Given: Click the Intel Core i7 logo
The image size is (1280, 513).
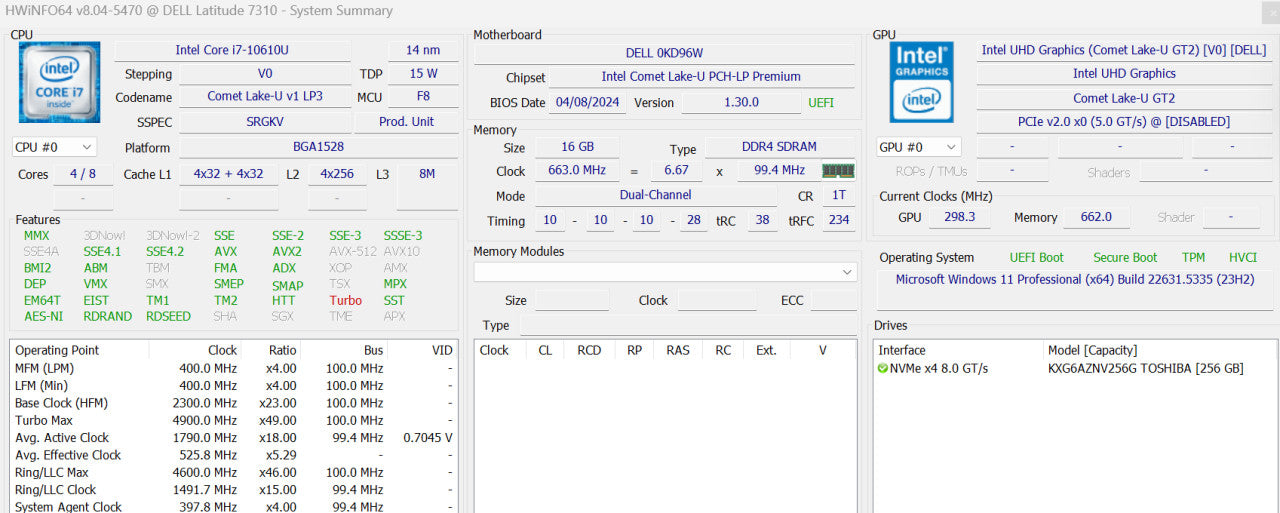Looking at the screenshot, I should [x=59, y=82].
